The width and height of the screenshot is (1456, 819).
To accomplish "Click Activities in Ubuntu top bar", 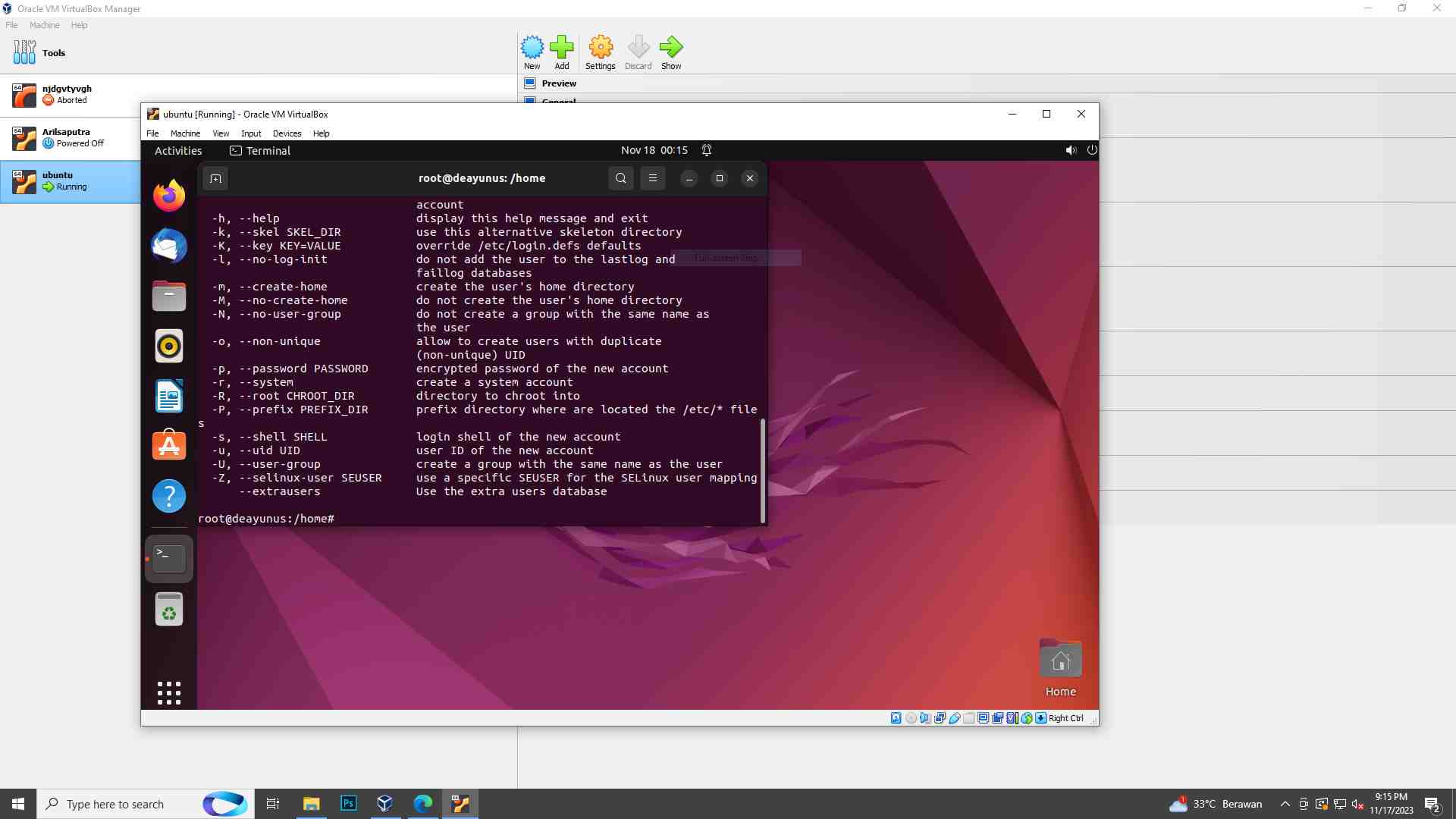I will click(x=178, y=151).
